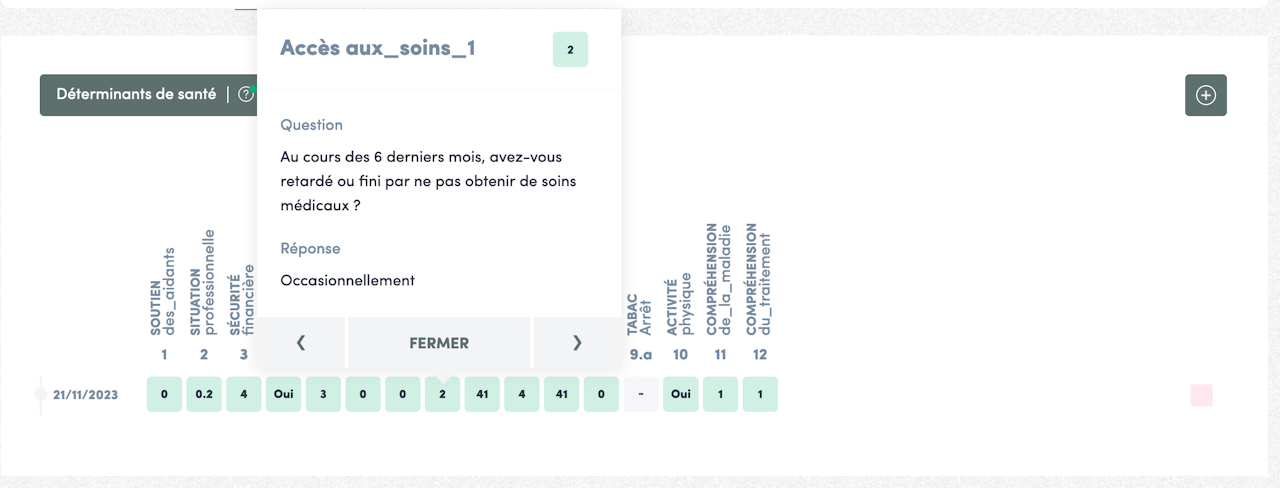Screen dimensions: 1280x488
Task: Select the SITUATION professionnelle 0.2 cell
Action: click(x=204, y=394)
